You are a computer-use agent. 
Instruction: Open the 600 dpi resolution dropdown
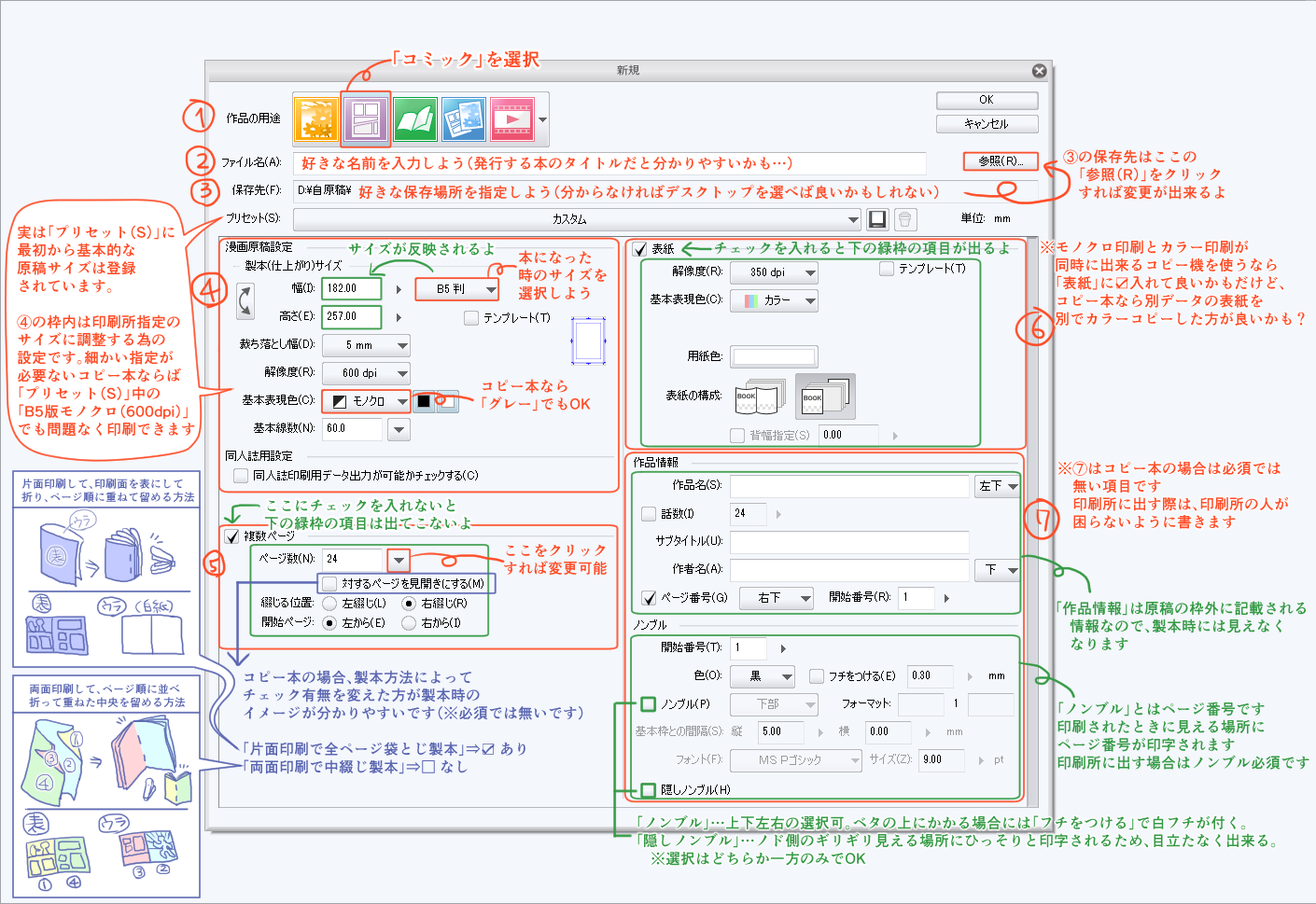point(367,373)
